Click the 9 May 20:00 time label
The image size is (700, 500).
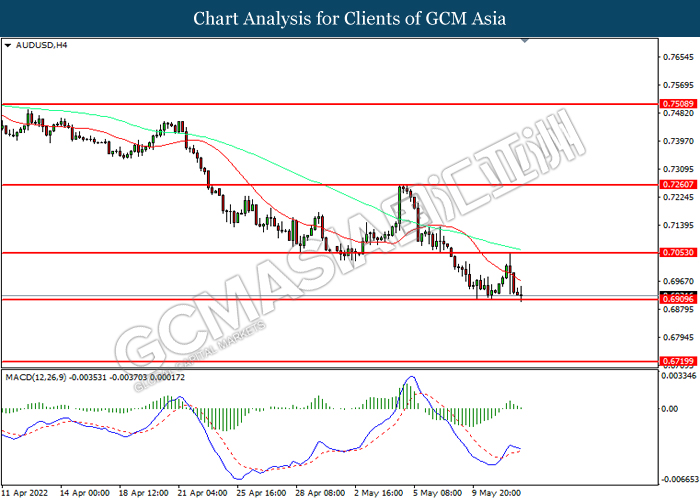pos(496,493)
